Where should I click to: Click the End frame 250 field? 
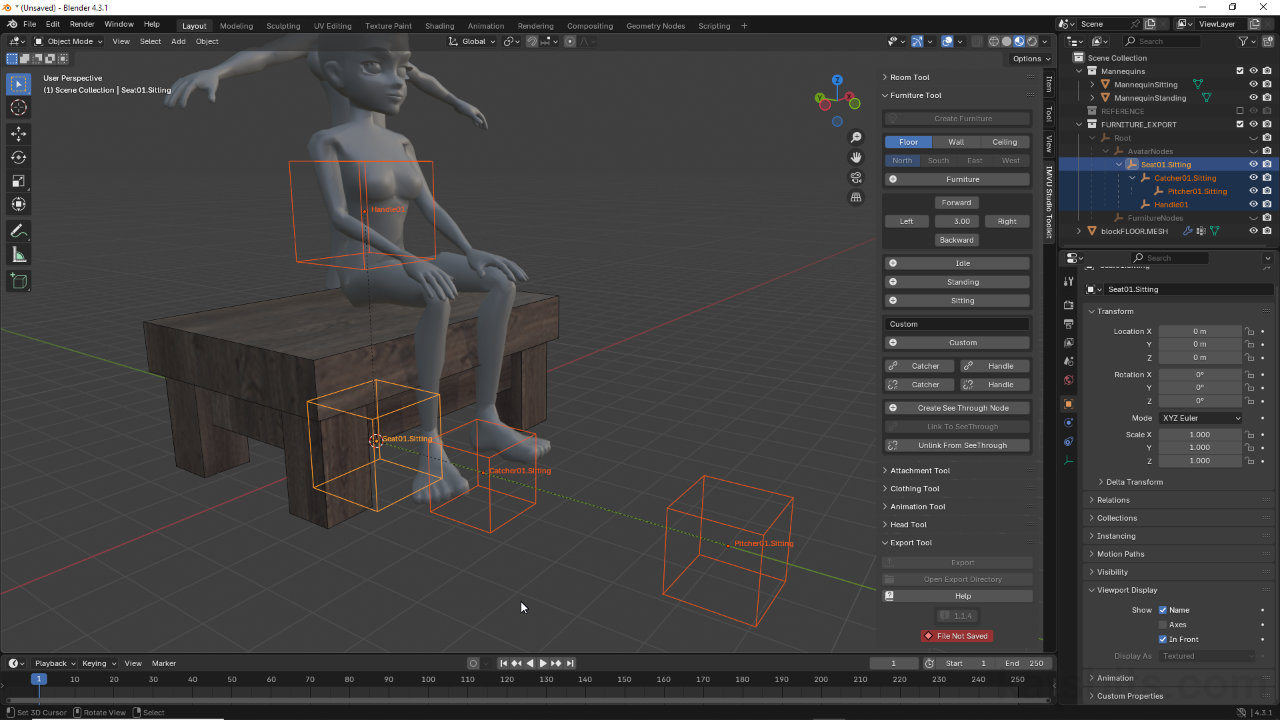(1025, 663)
